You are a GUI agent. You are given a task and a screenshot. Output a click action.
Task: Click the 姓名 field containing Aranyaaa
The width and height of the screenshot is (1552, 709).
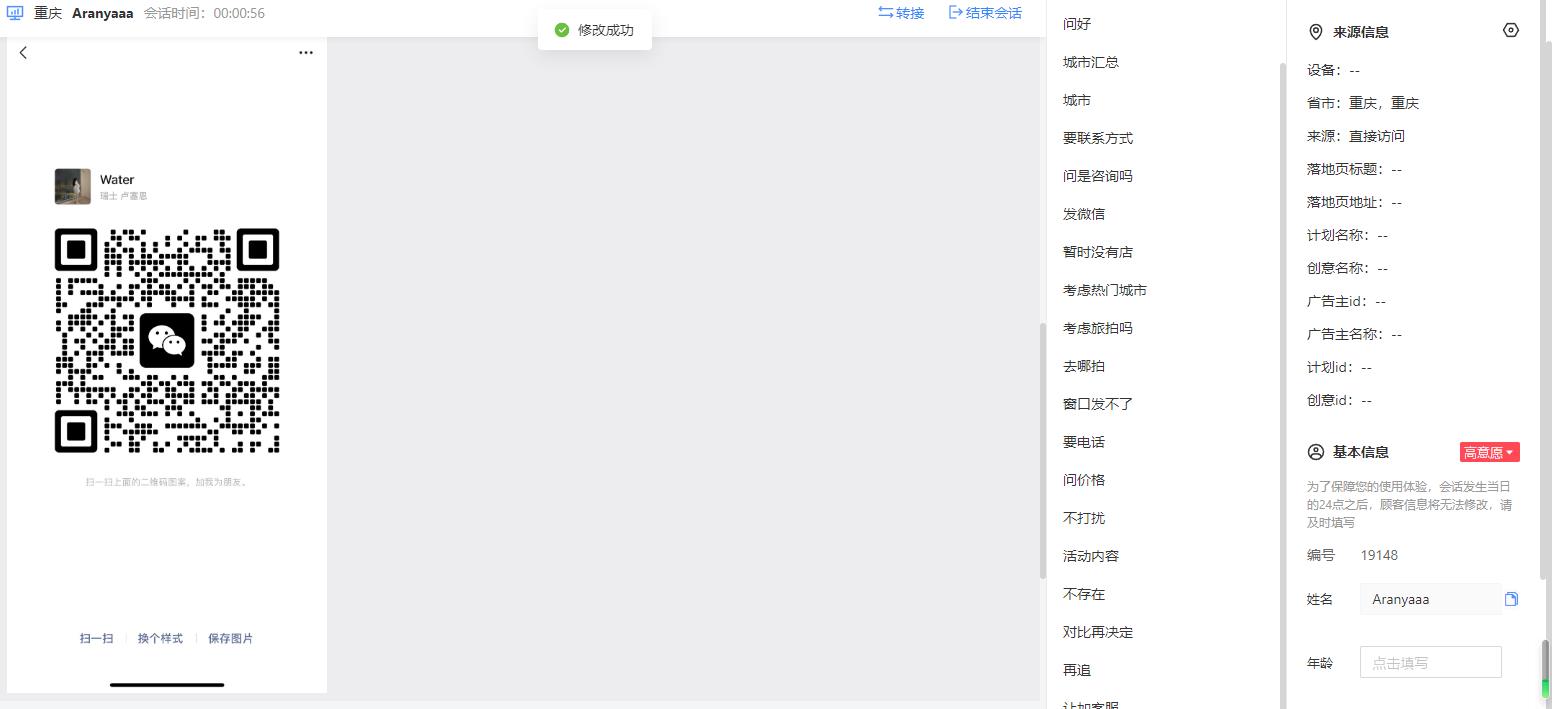[x=1430, y=599]
